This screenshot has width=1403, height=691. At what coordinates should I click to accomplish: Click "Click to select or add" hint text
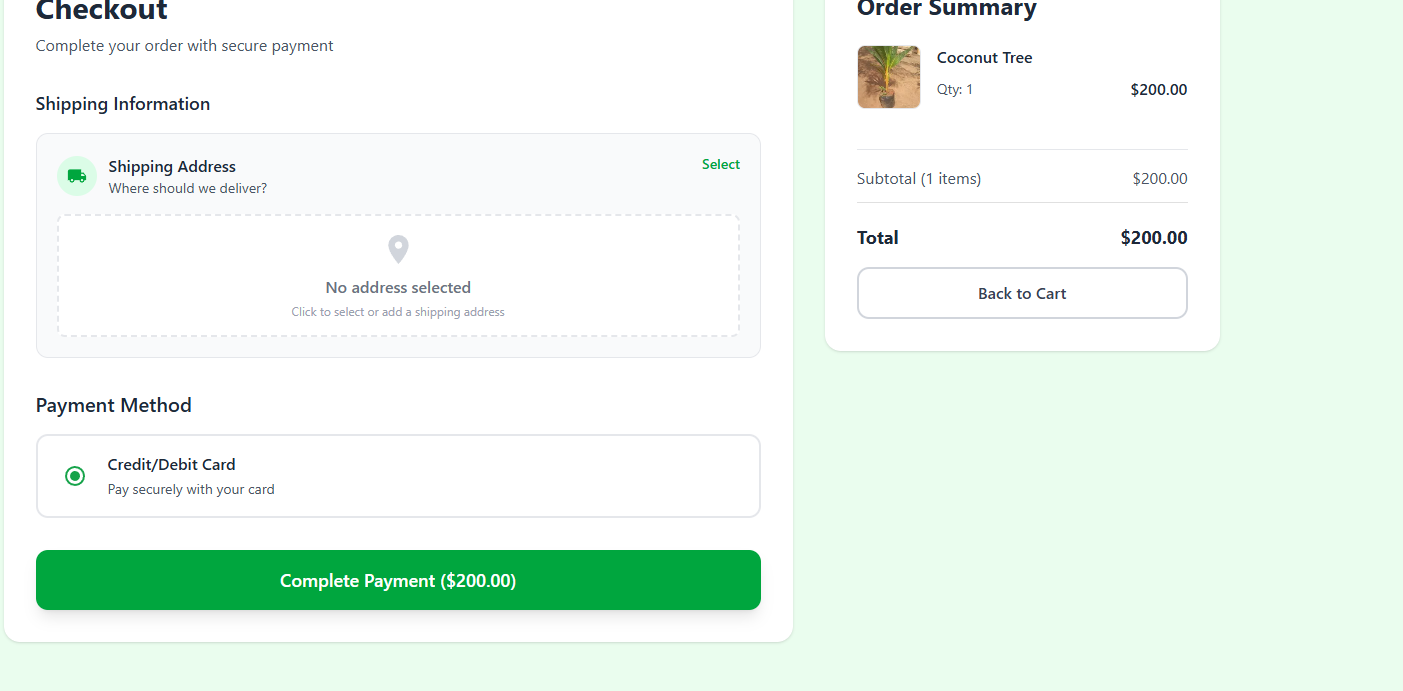(x=398, y=312)
